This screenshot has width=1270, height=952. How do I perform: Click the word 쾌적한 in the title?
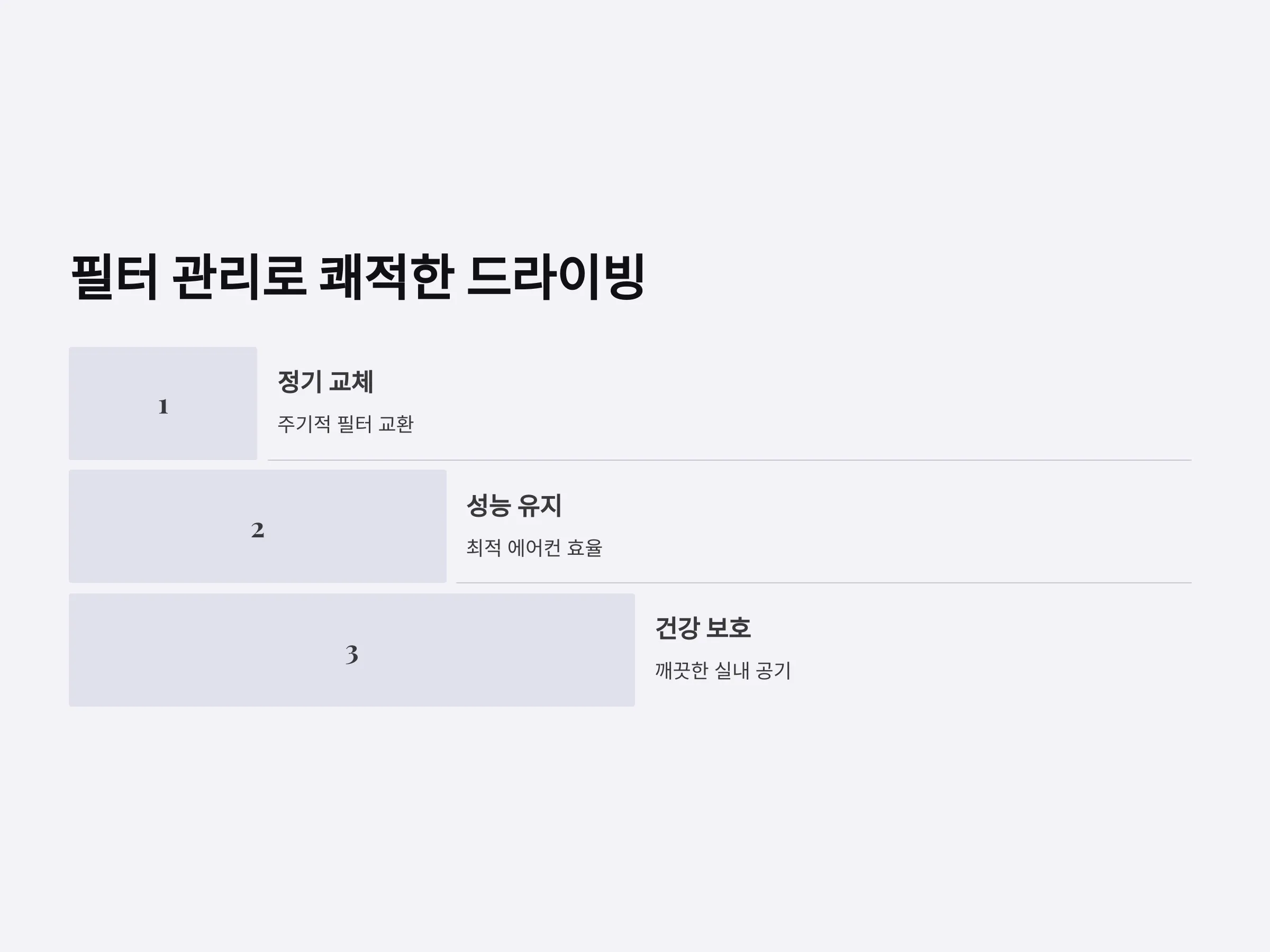pyautogui.click(x=386, y=277)
